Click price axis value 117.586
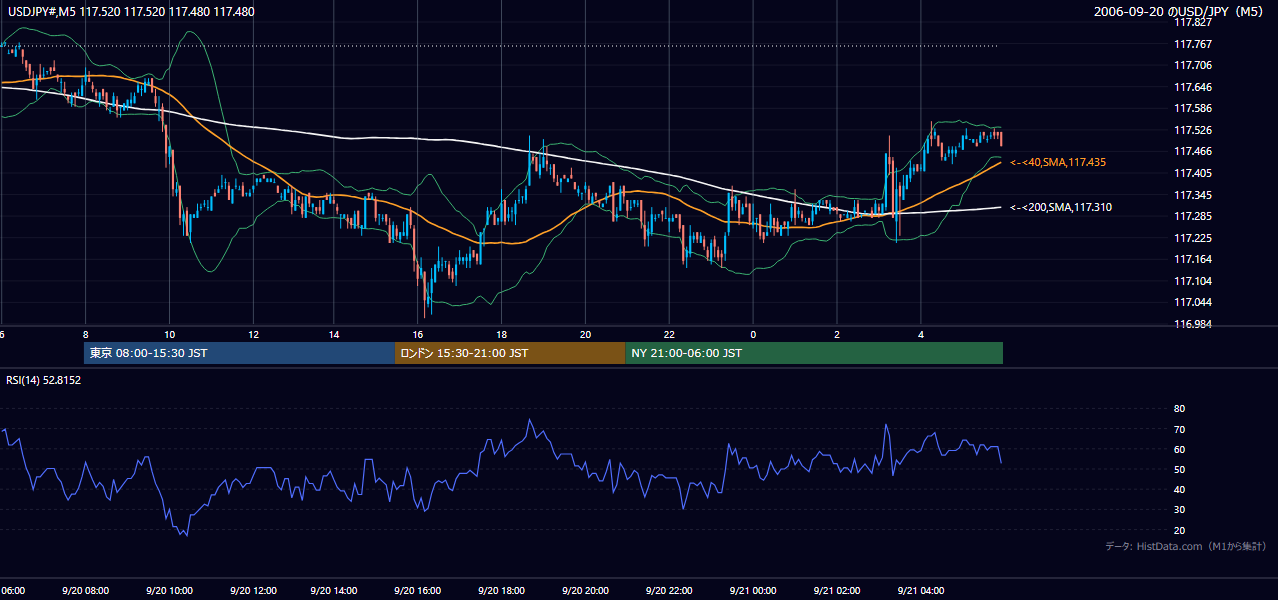This screenshot has width=1278, height=600. tap(1192, 108)
